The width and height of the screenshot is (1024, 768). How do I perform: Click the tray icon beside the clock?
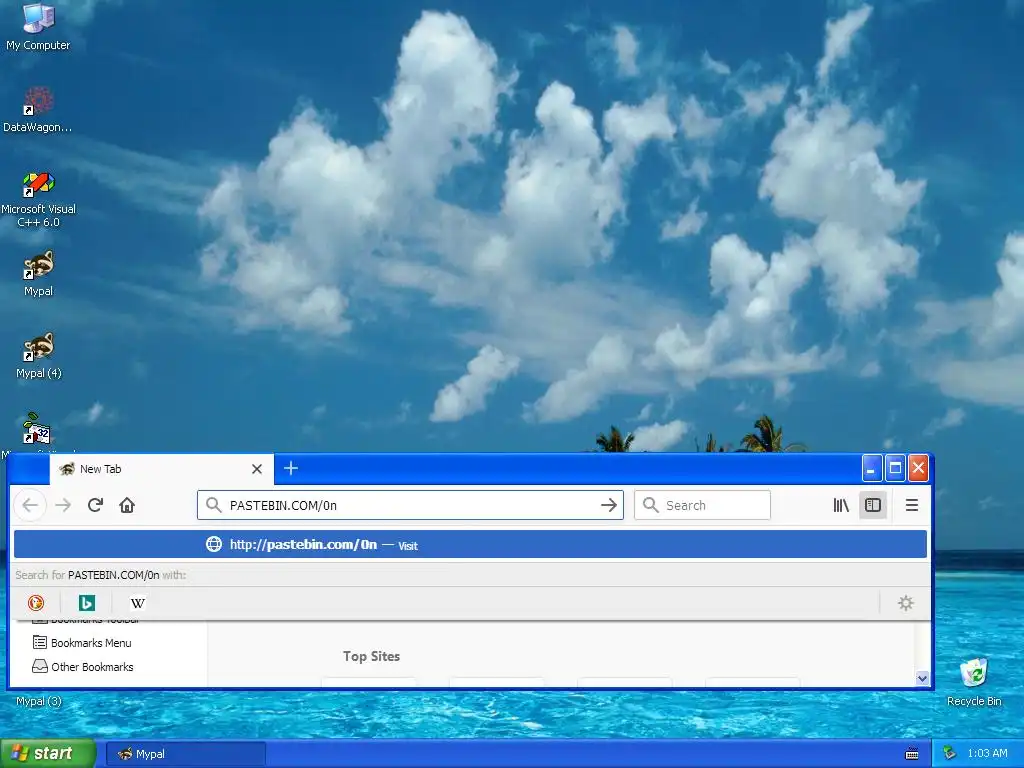(x=950, y=754)
